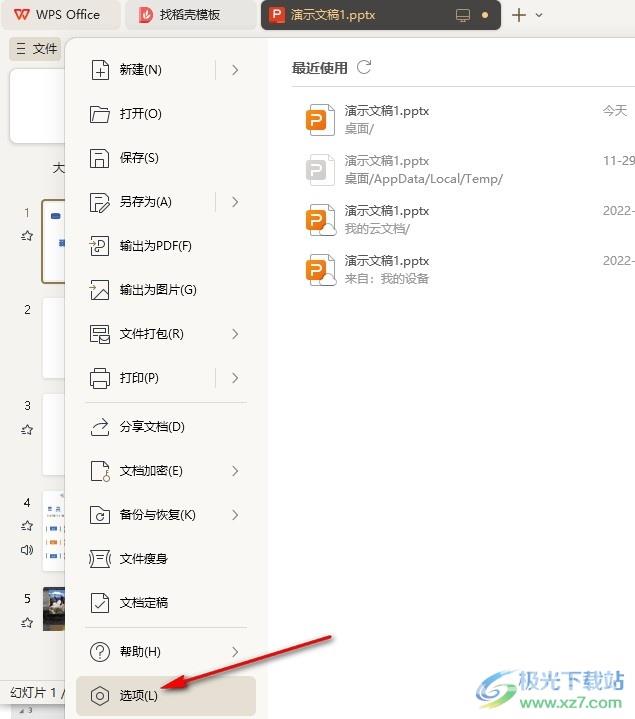Click the Save As icon beside 另存为(A)
This screenshot has width=635, height=719.
click(x=99, y=202)
